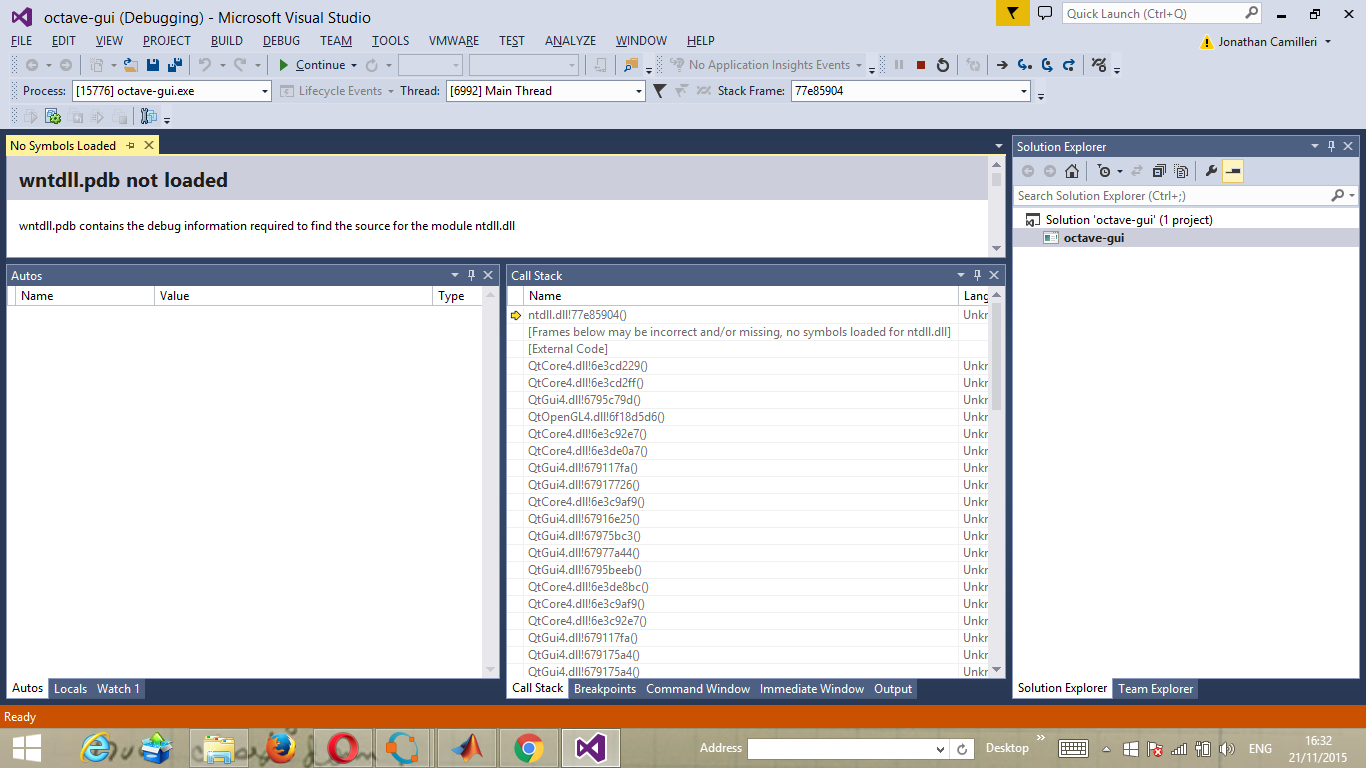Viewport: 1366px width, 768px height.
Task: Open Call Stack window position dropdown arrow
Action: click(x=960, y=276)
